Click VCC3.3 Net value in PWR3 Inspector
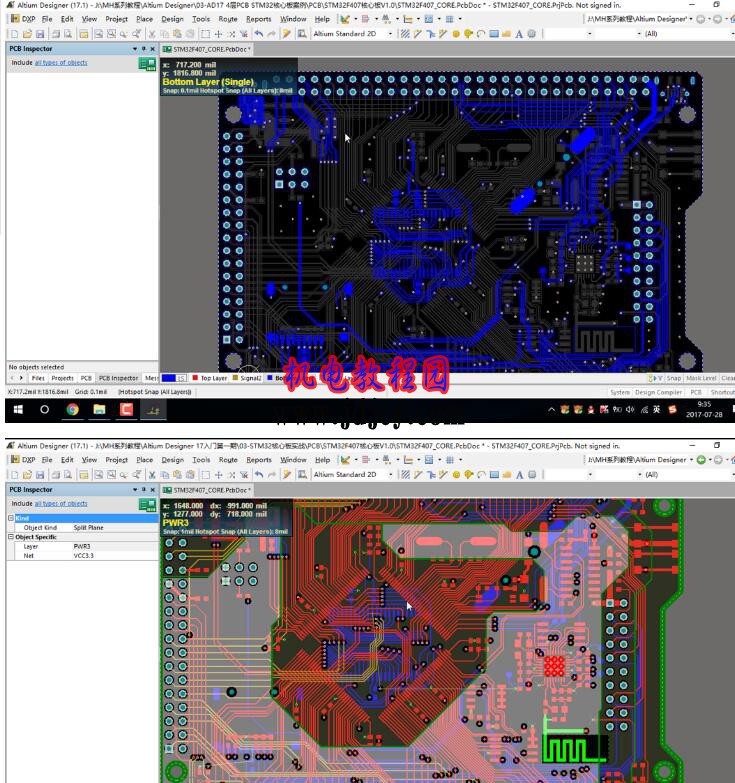735x783 pixels. (x=83, y=556)
